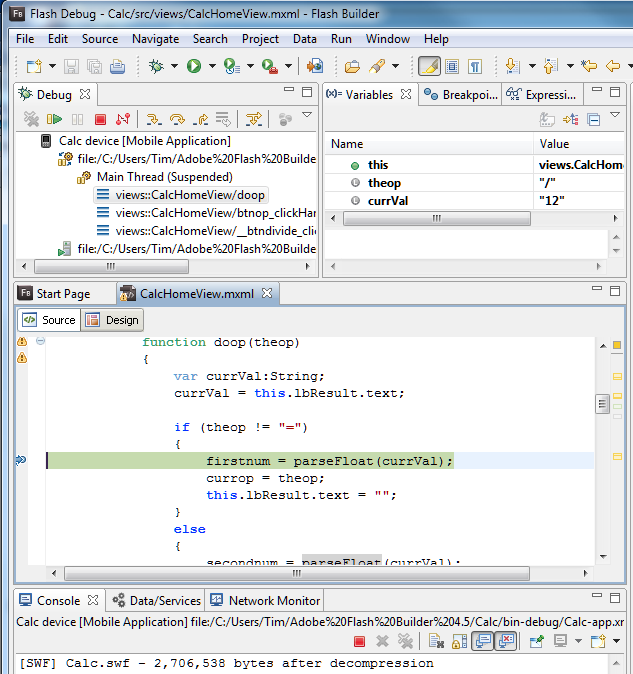Open the Data/Services tab

tap(156, 600)
